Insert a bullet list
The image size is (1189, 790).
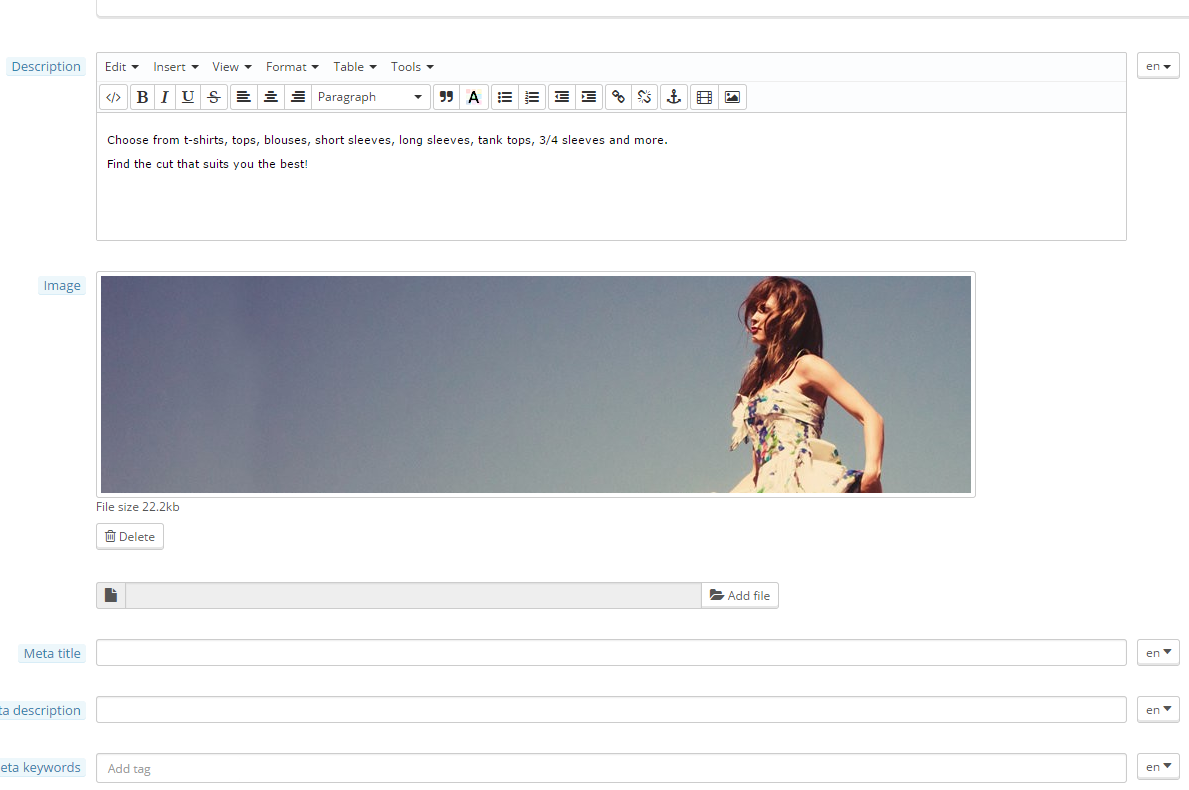[505, 97]
